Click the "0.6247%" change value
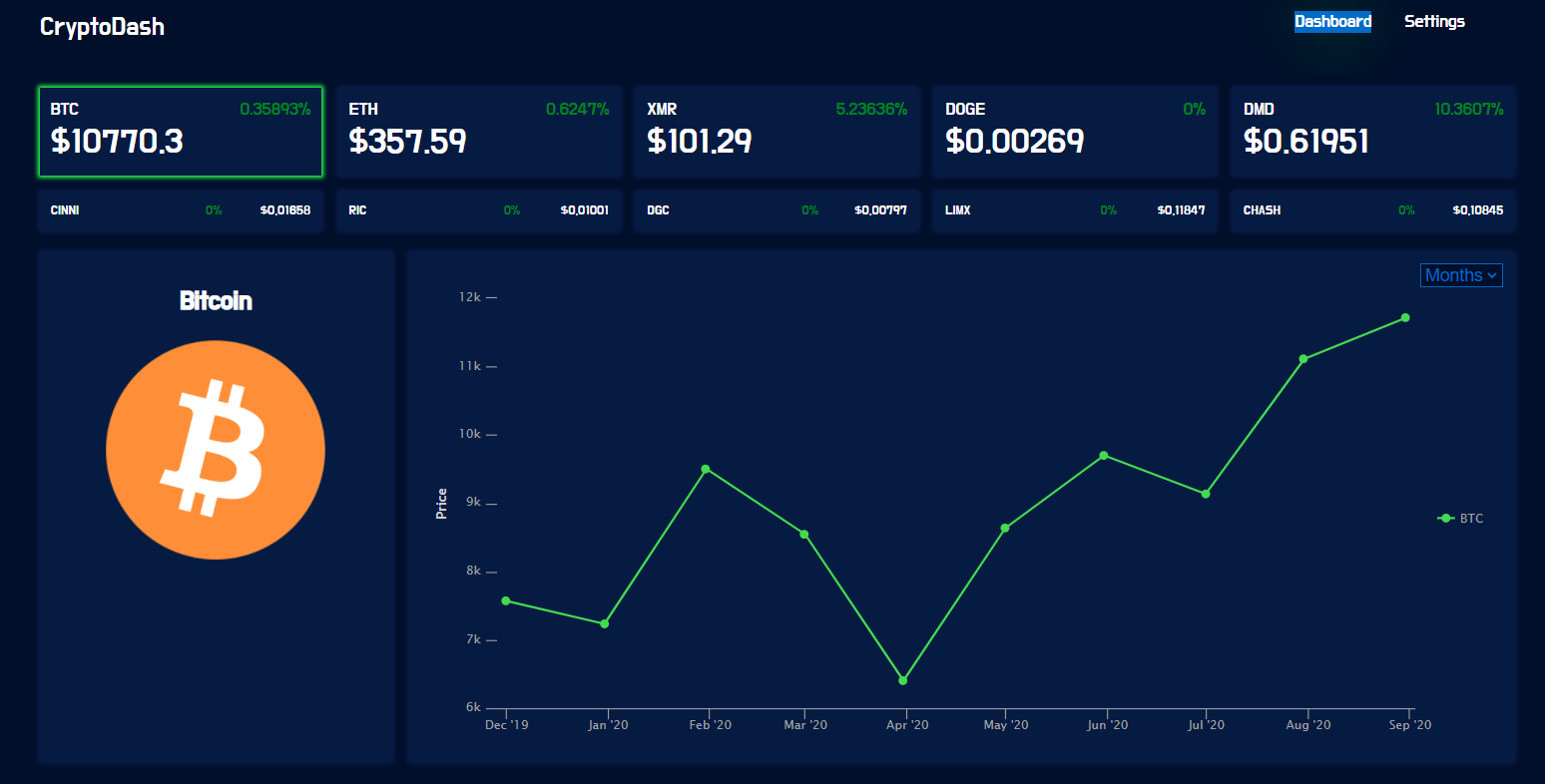Viewport: 1545px width, 784px height. tap(578, 109)
